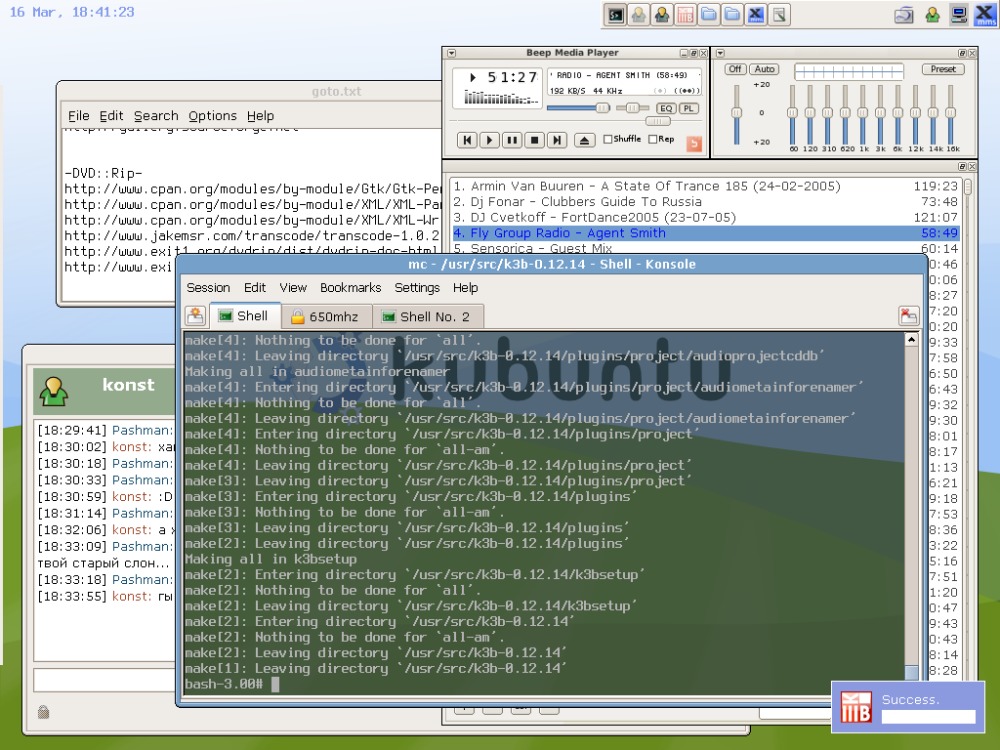Select Fly Group Radio Agent Smith entry

[705, 233]
